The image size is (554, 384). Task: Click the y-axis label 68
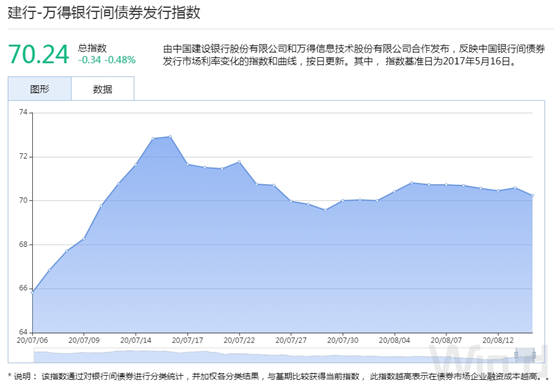[x=23, y=244]
